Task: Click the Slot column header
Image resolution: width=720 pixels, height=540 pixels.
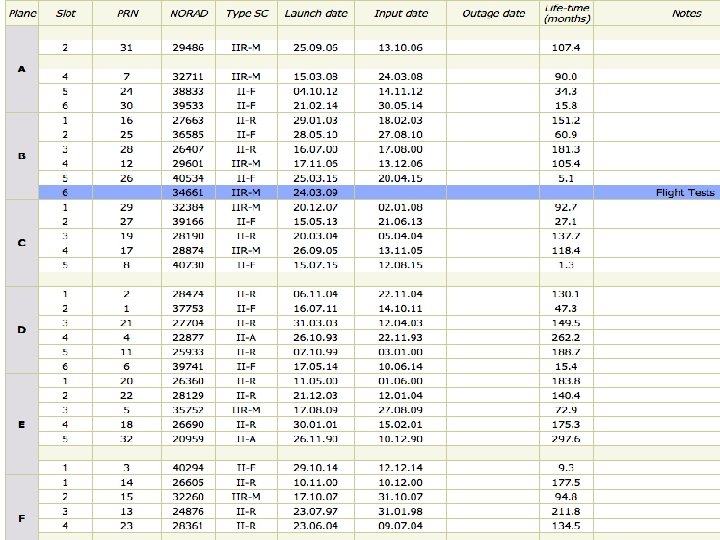Action: tap(65, 13)
